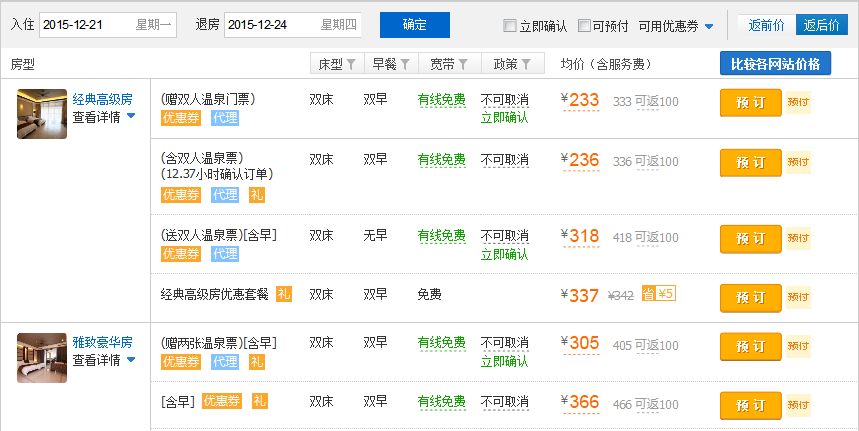Click the 早餐 filter funnel icon

[405, 65]
